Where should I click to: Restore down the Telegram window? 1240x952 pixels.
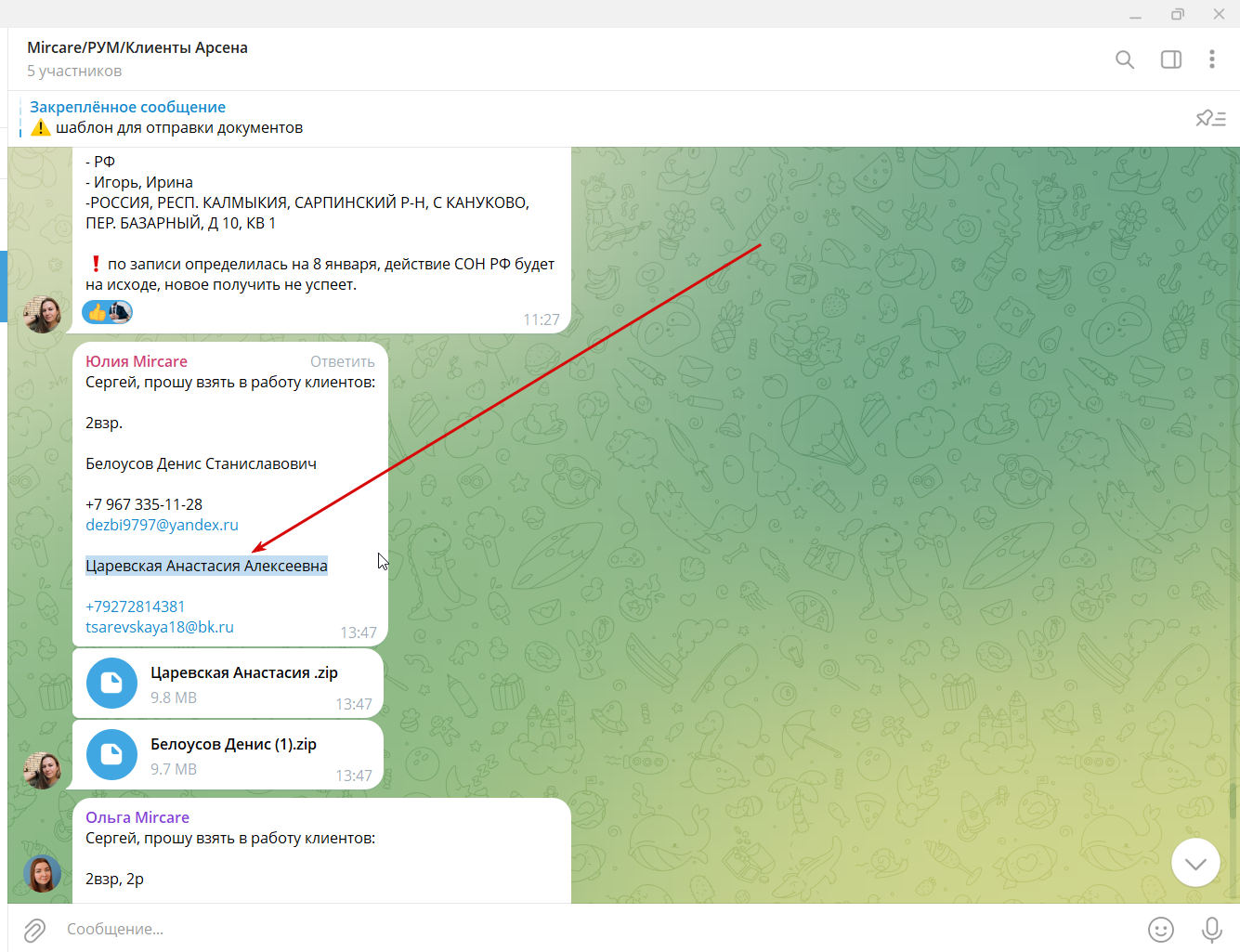point(1178,14)
